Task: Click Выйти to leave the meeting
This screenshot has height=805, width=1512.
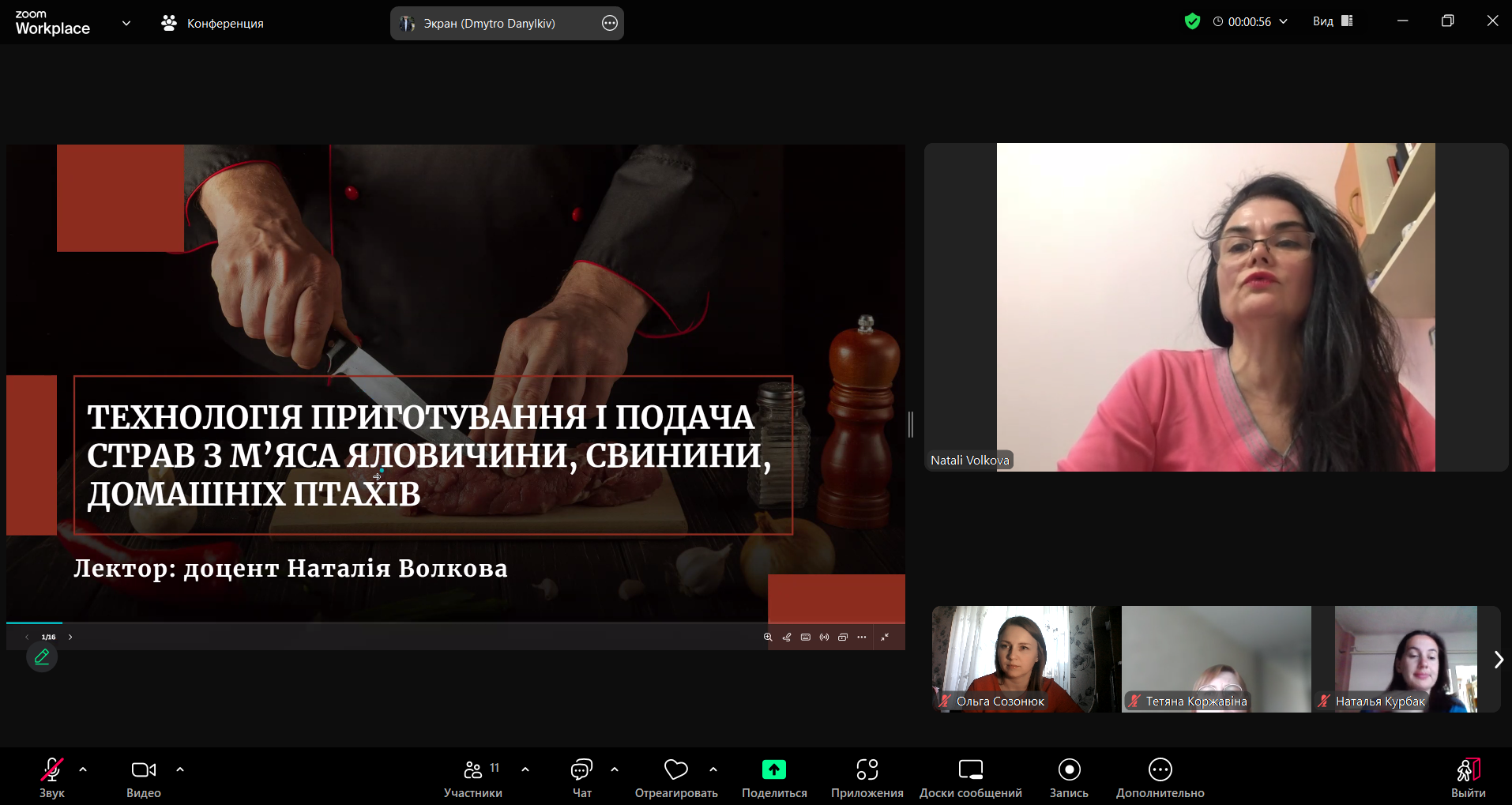Action: click(1468, 777)
